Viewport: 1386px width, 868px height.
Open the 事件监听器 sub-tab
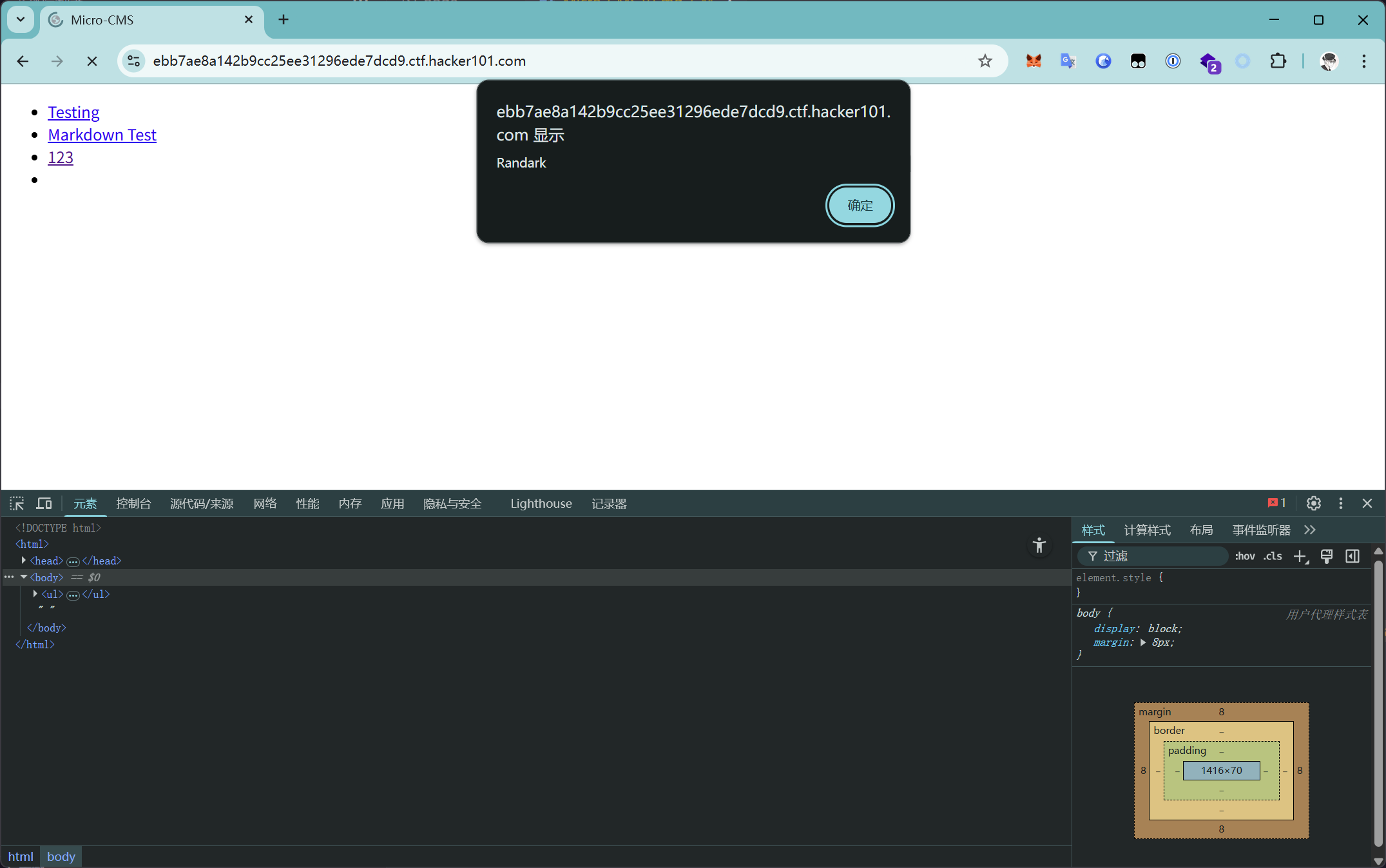tap(1261, 530)
